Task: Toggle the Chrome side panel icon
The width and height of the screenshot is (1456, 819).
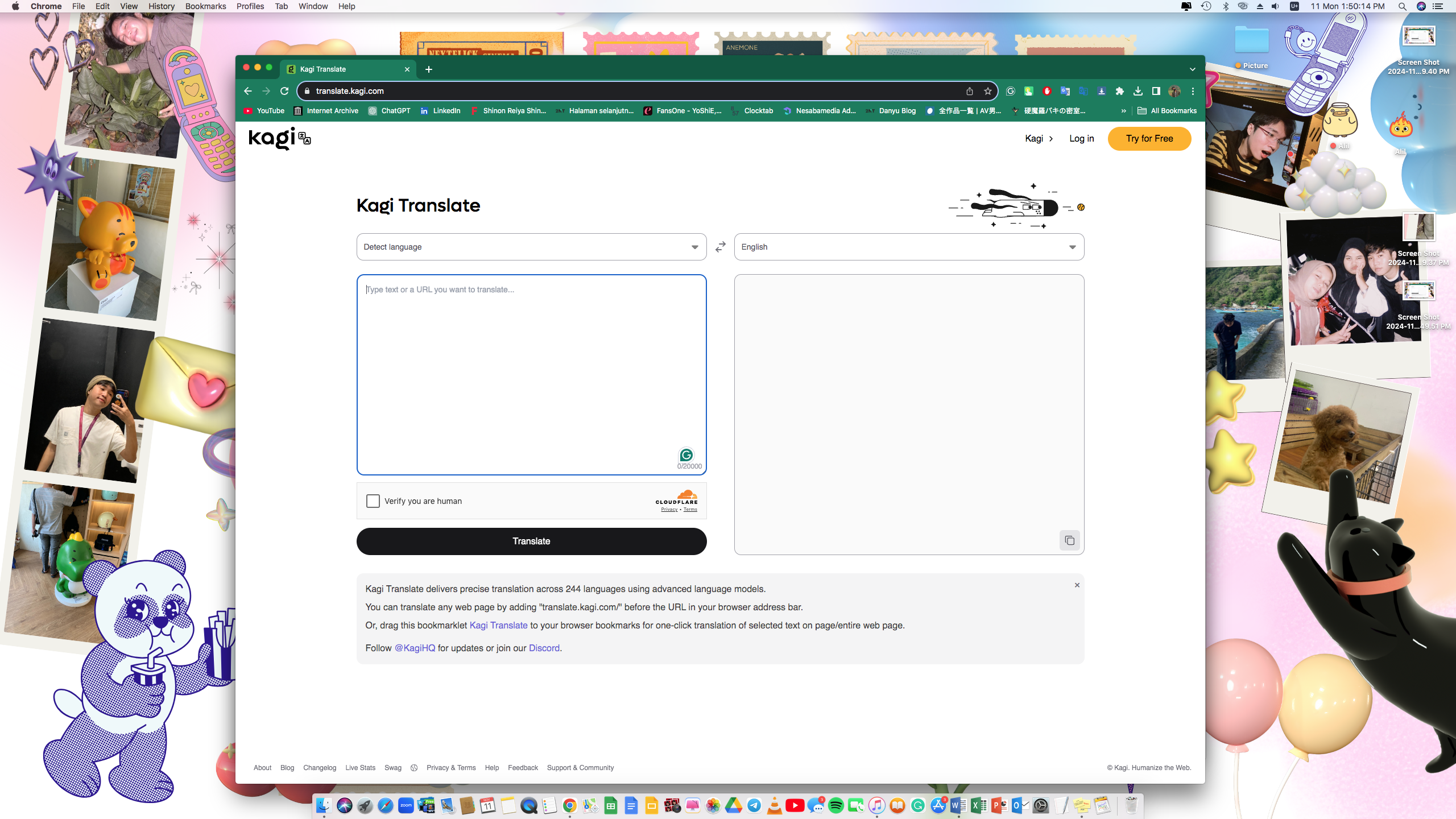Action: pos(1156,91)
